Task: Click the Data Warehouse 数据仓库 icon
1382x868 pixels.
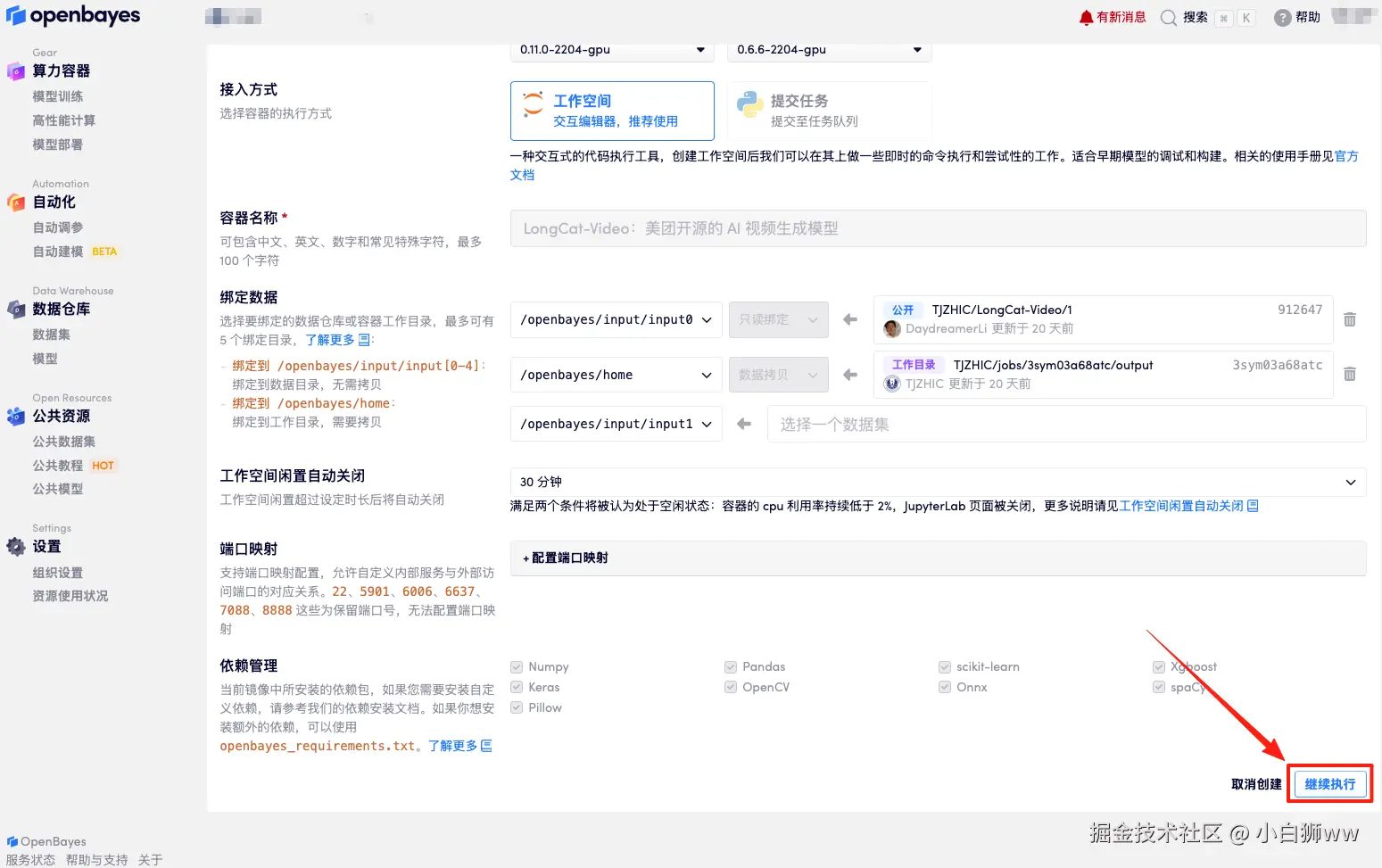Action: point(15,310)
